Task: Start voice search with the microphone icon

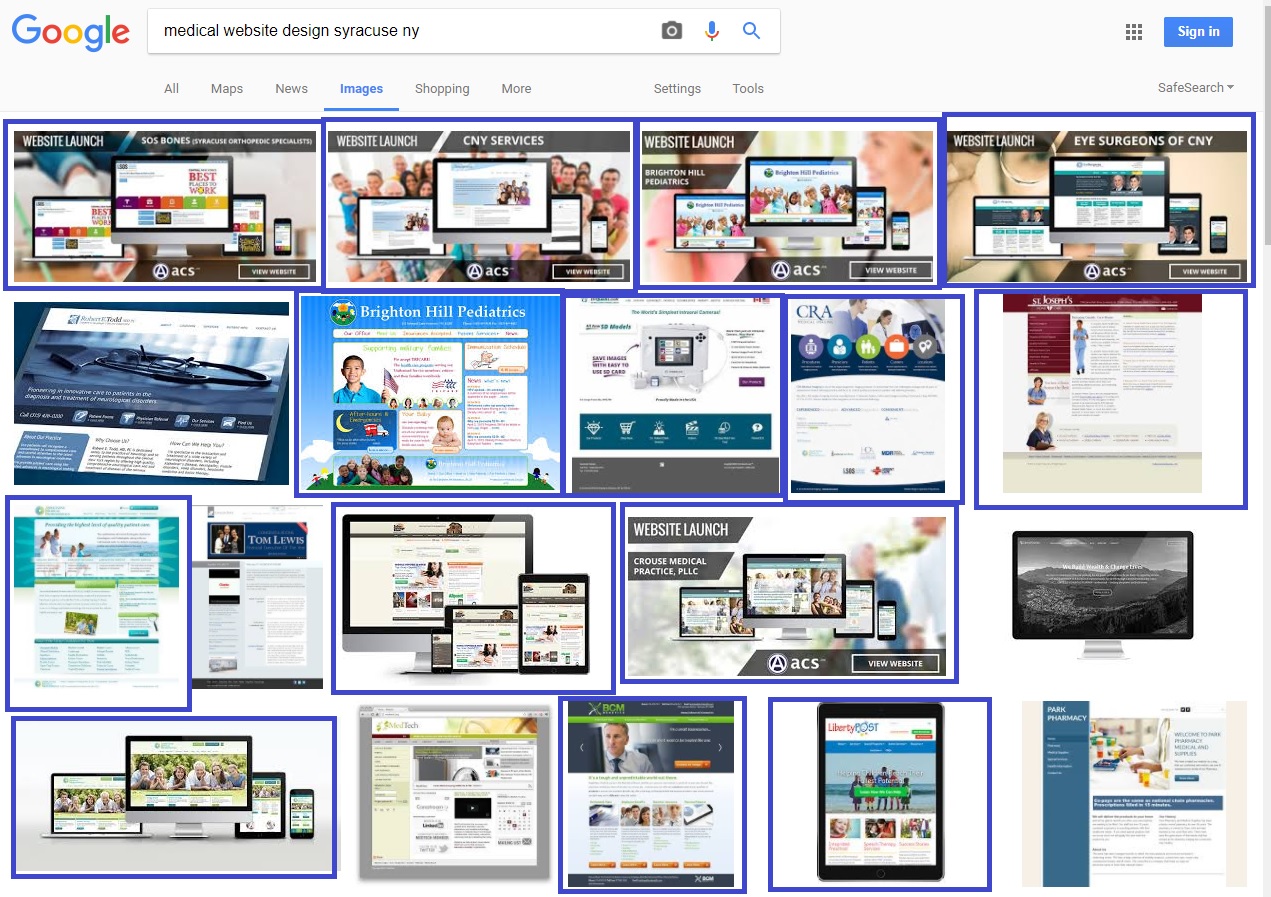Action: [x=712, y=31]
